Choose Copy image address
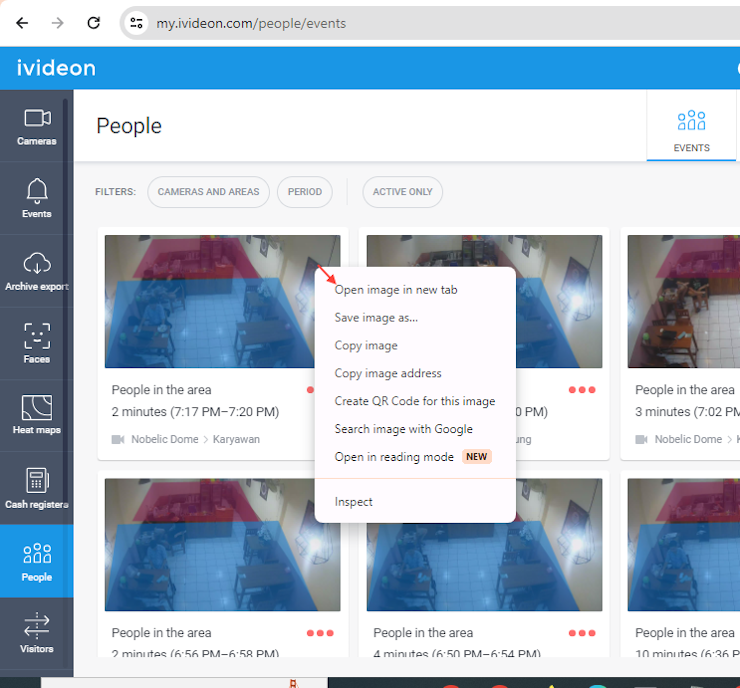 415,373
